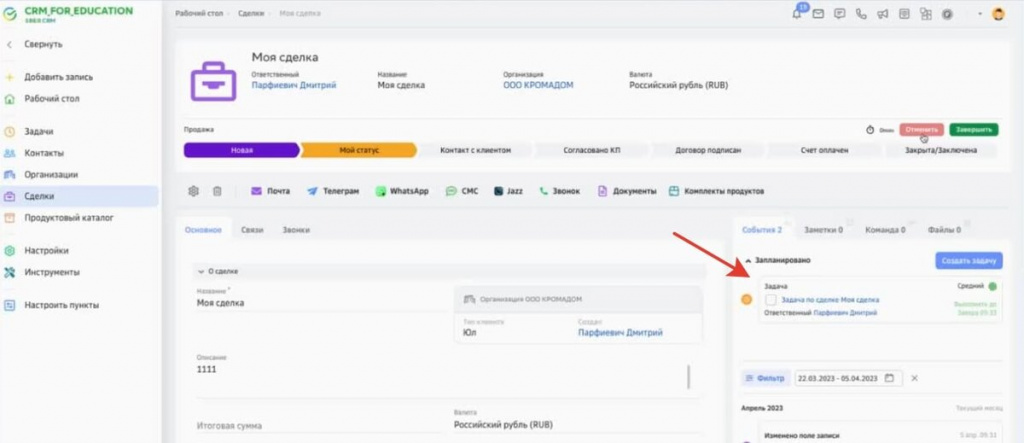Open Документы from the deal toolbar
The width and height of the screenshot is (1024, 443).
point(602,191)
